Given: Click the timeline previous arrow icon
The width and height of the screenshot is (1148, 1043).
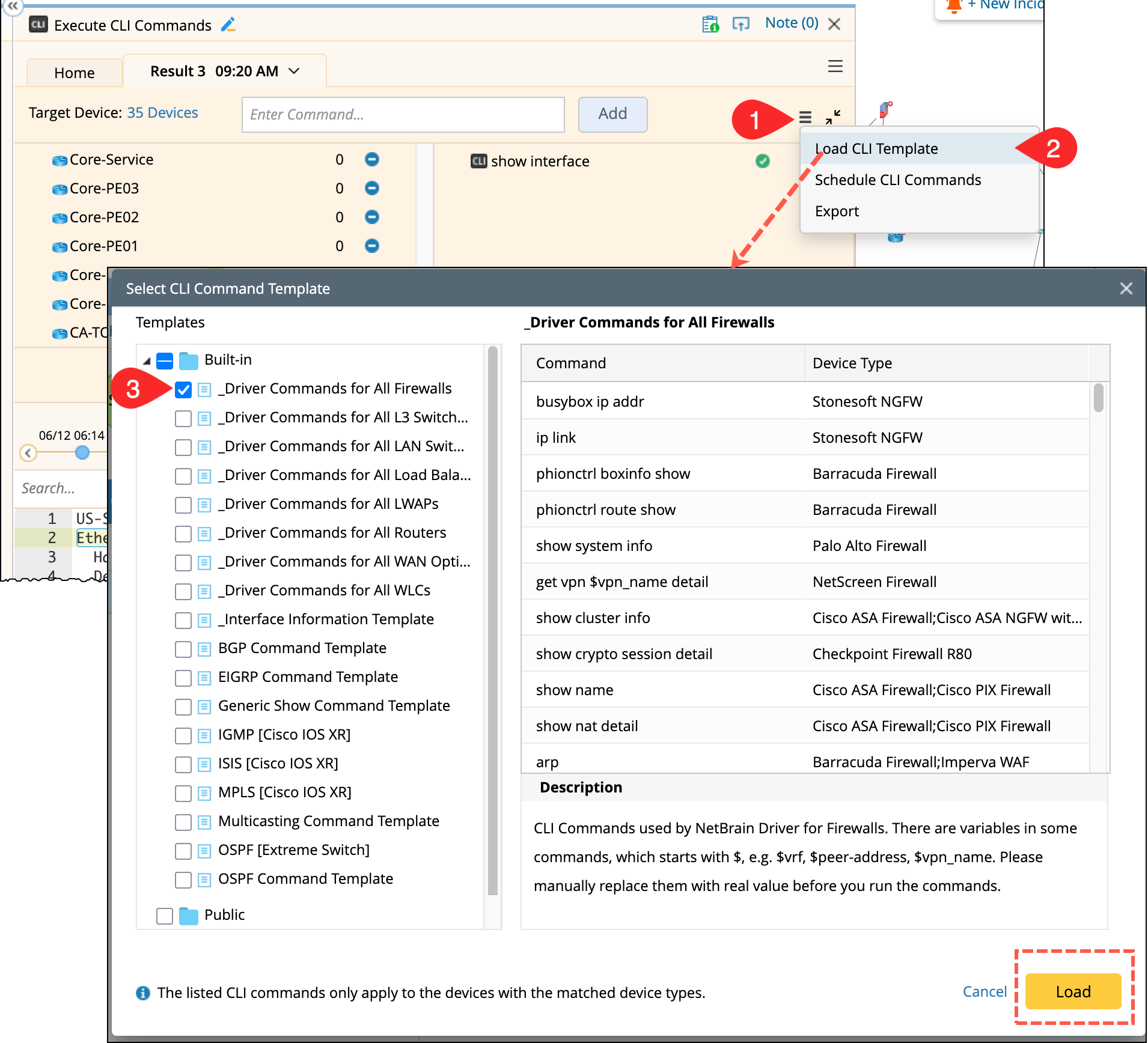Looking at the screenshot, I should [28, 453].
